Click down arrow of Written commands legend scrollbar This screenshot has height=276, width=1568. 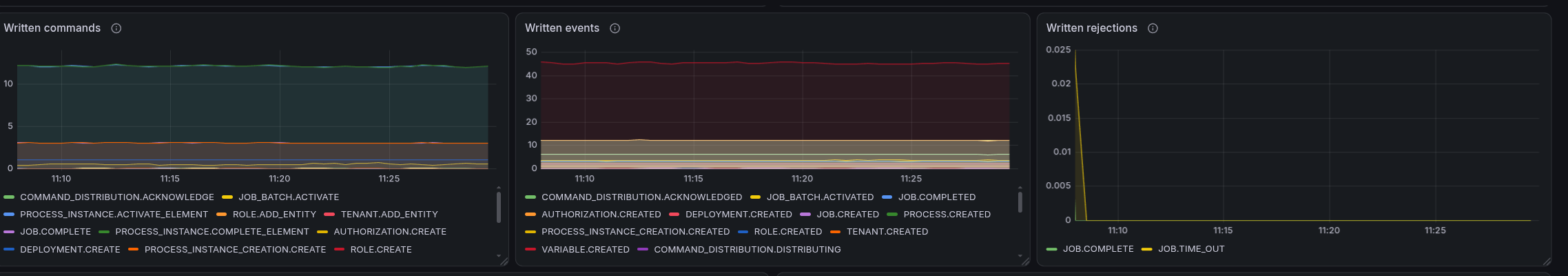(x=499, y=255)
